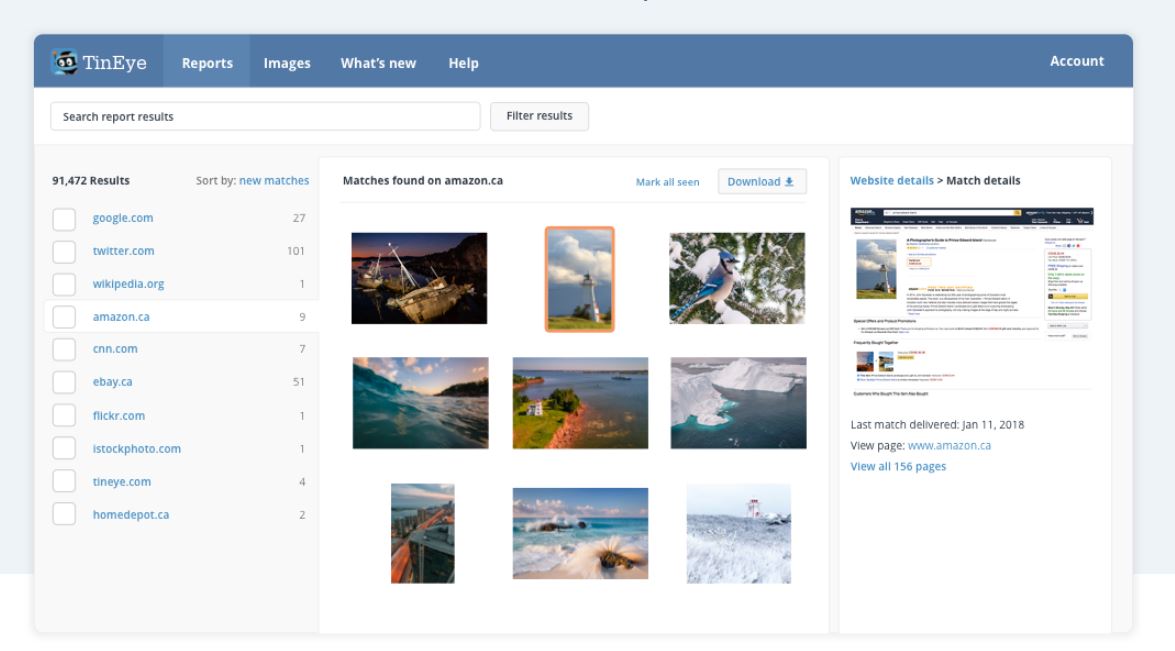Viewport: 1175px width, 651px height.
Task: Focus the Search report results field
Action: click(265, 116)
